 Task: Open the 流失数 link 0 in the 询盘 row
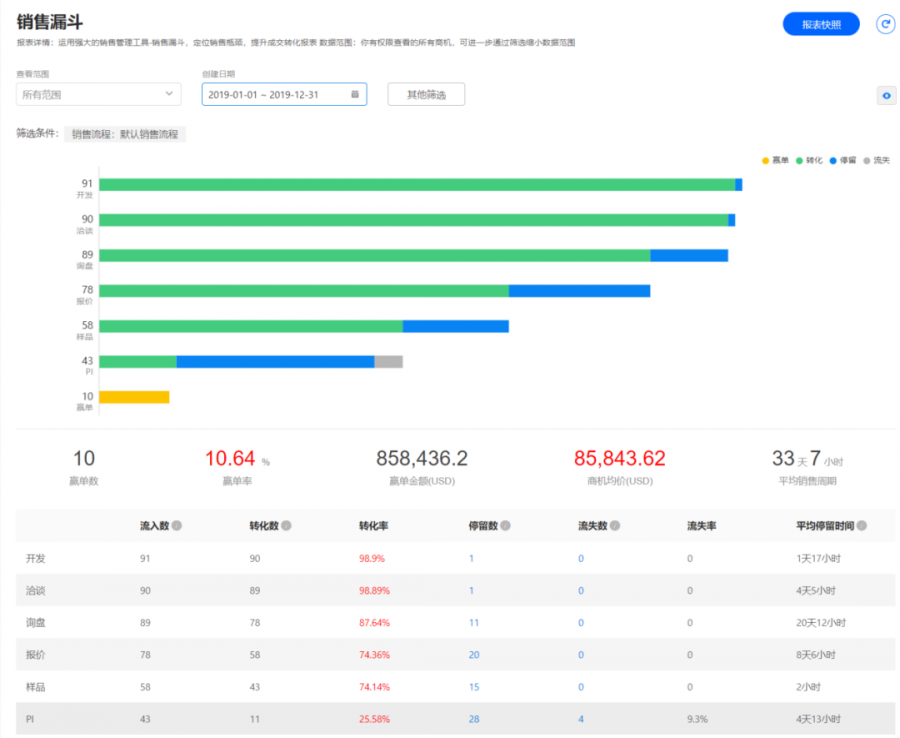pyautogui.click(x=581, y=623)
